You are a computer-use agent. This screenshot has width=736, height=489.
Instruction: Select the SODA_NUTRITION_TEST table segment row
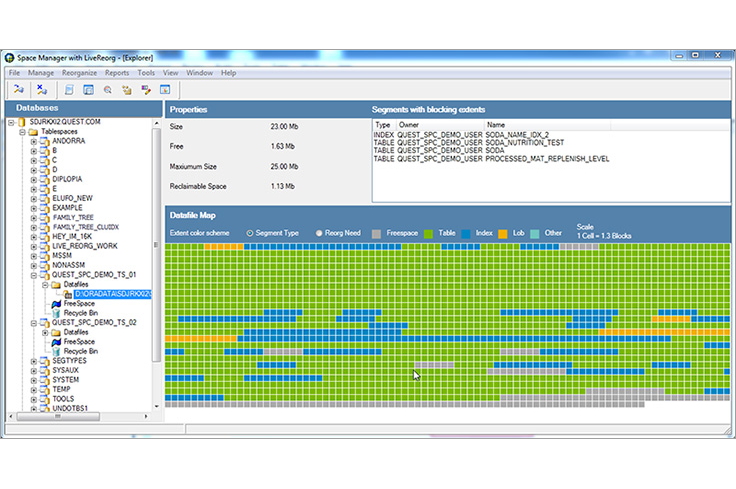469,143
